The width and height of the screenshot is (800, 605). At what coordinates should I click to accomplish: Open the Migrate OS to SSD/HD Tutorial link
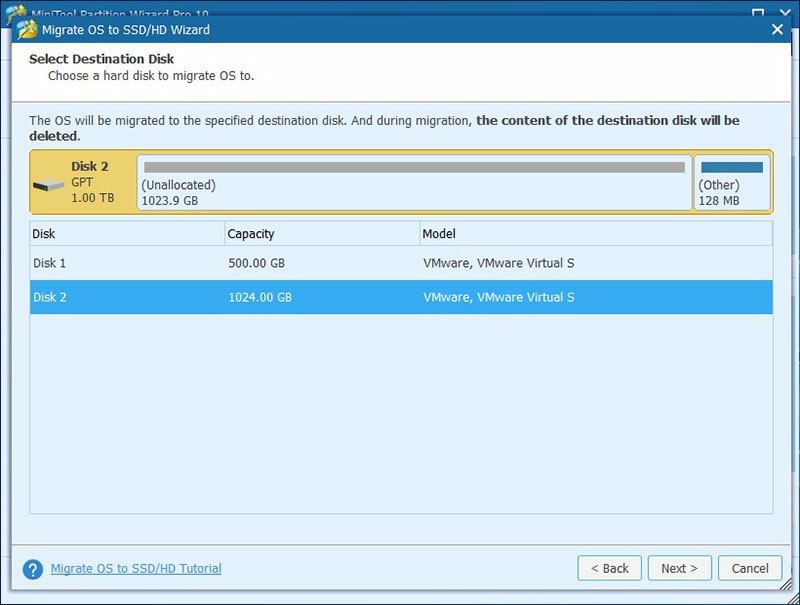coord(136,568)
